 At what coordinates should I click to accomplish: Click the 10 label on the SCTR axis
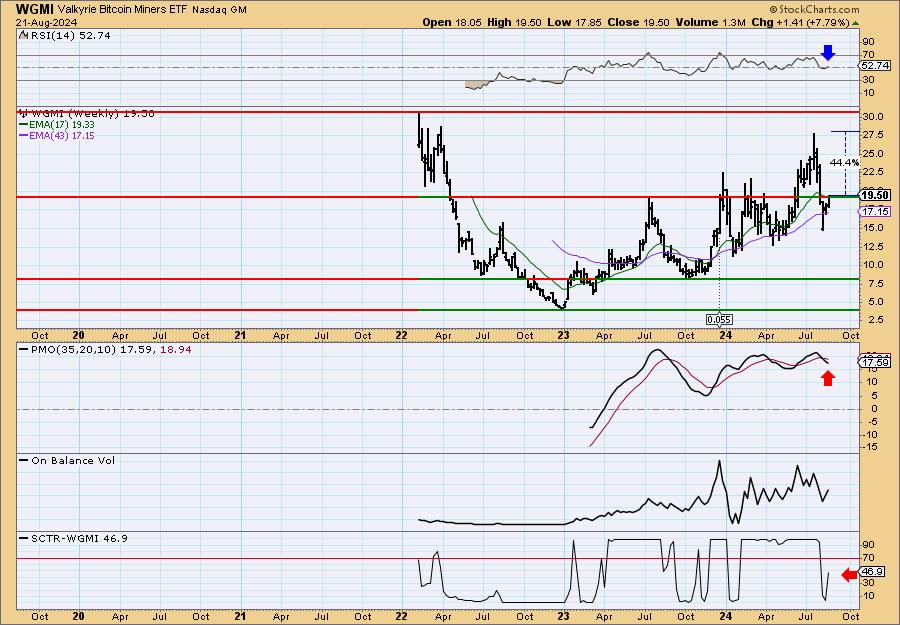pyautogui.click(x=868, y=596)
